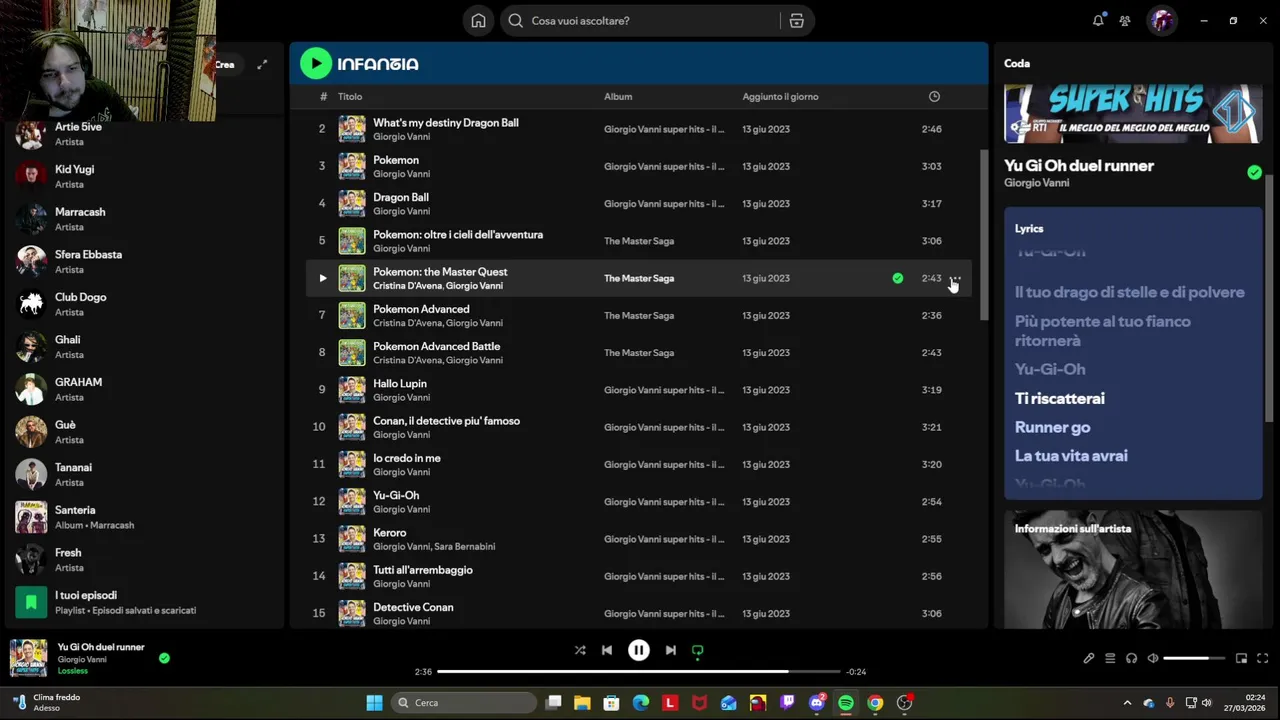Open The Master Saga album link for Pokemon Advanced
Screen dimensions: 1280x720
tap(639, 316)
